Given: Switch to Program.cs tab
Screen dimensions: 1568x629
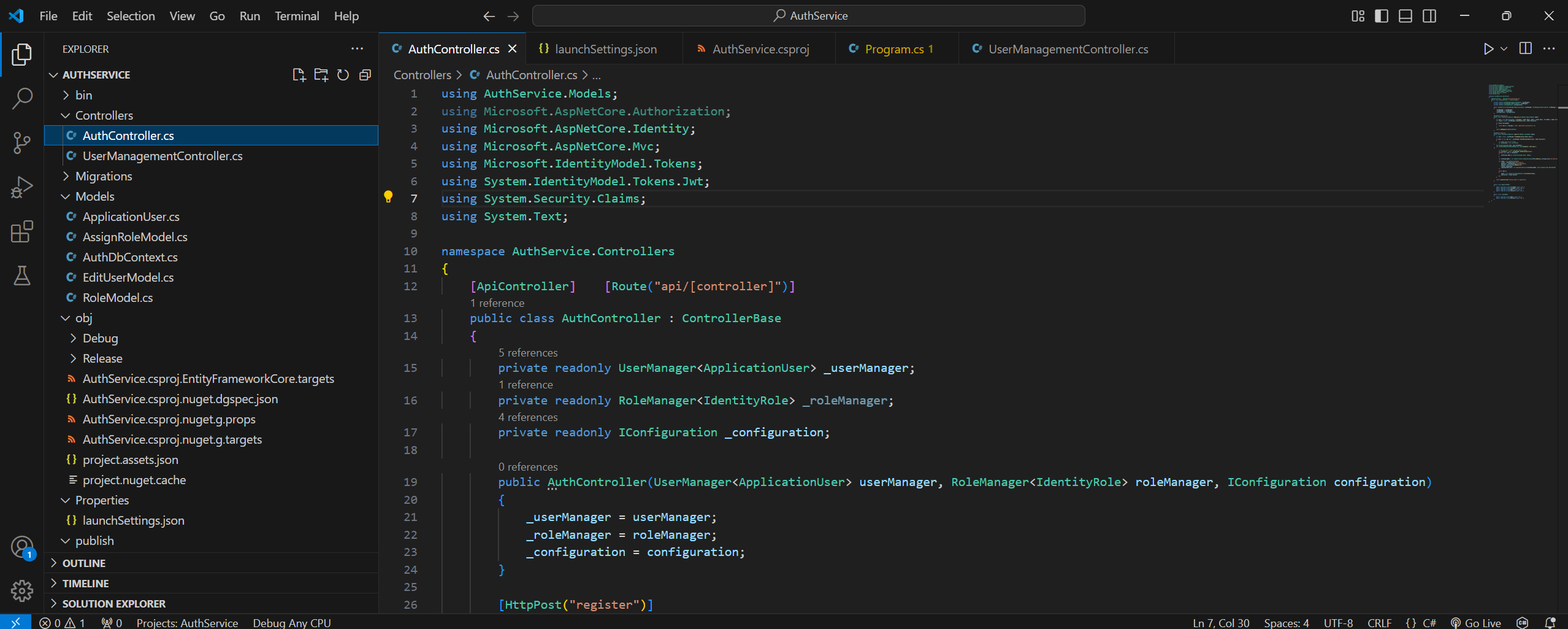Looking at the screenshot, I should [x=898, y=49].
